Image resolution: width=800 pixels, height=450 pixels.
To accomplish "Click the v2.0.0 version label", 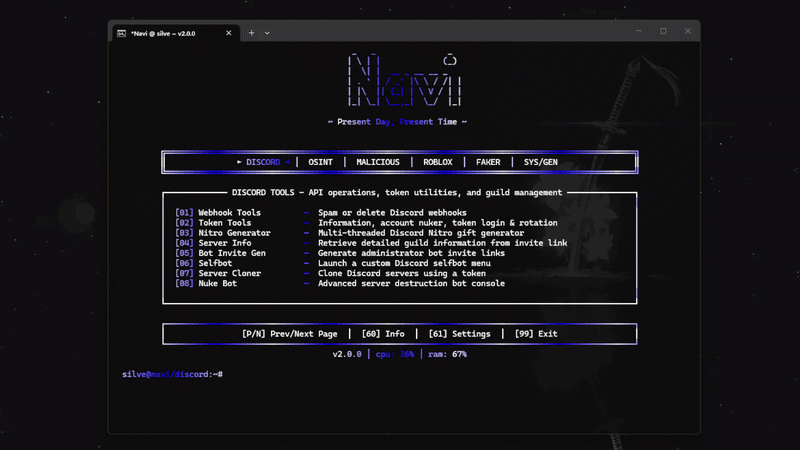I will tap(347, 354).
